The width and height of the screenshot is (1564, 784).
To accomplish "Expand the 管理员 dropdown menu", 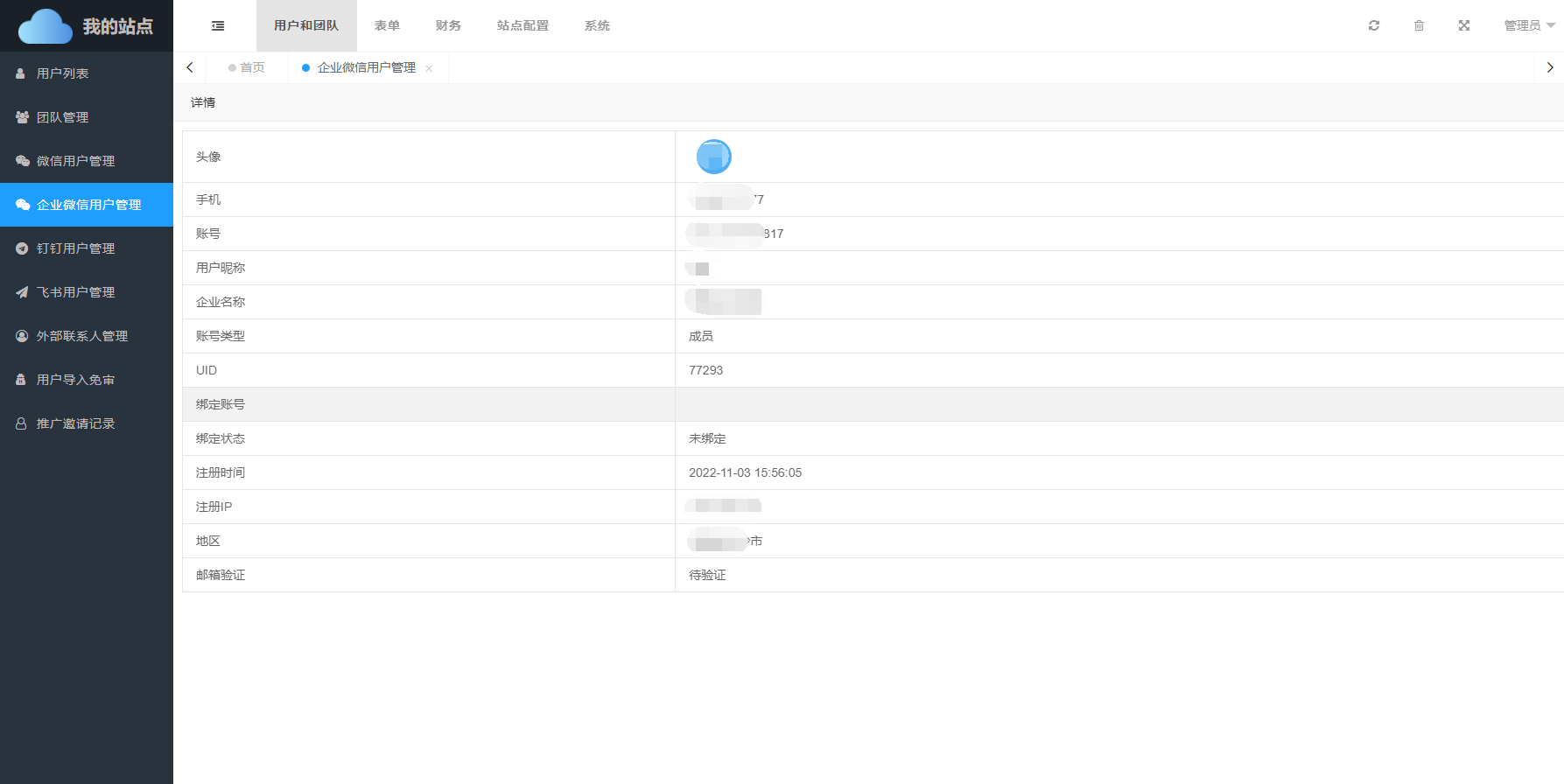I will tap(1528, 26).
